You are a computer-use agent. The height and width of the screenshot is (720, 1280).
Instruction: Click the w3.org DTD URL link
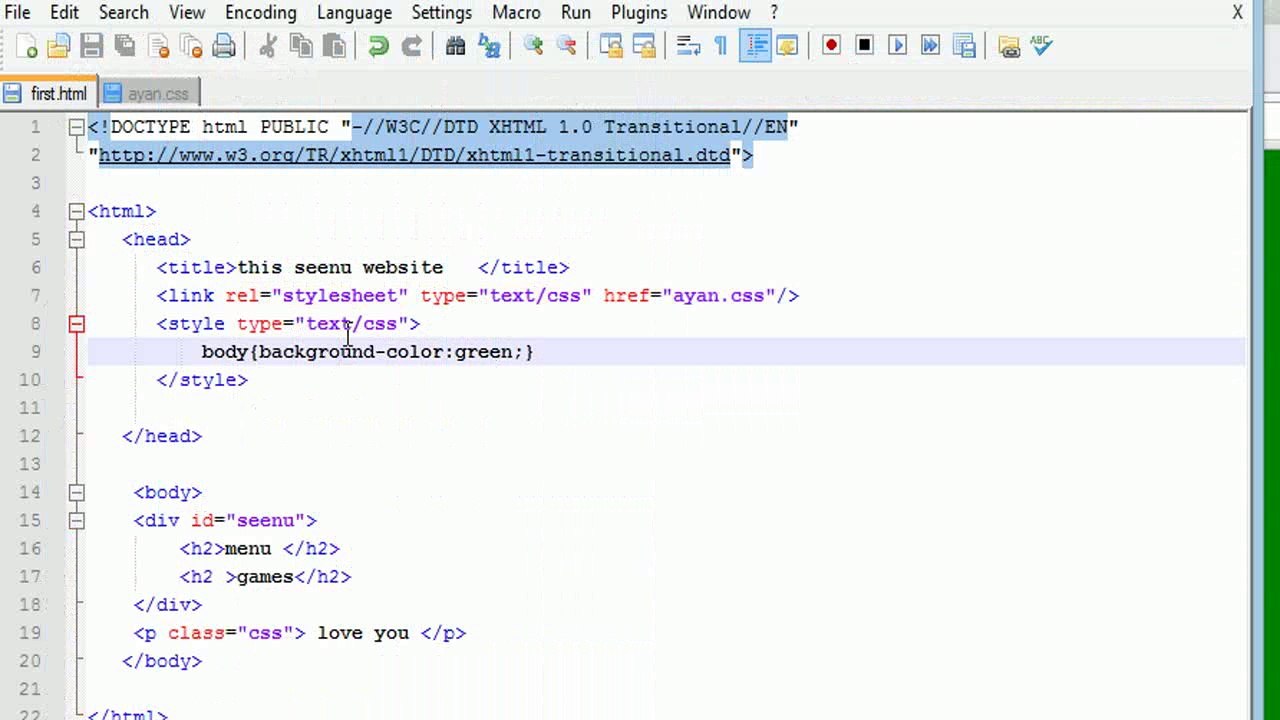[x=414, y=155]
